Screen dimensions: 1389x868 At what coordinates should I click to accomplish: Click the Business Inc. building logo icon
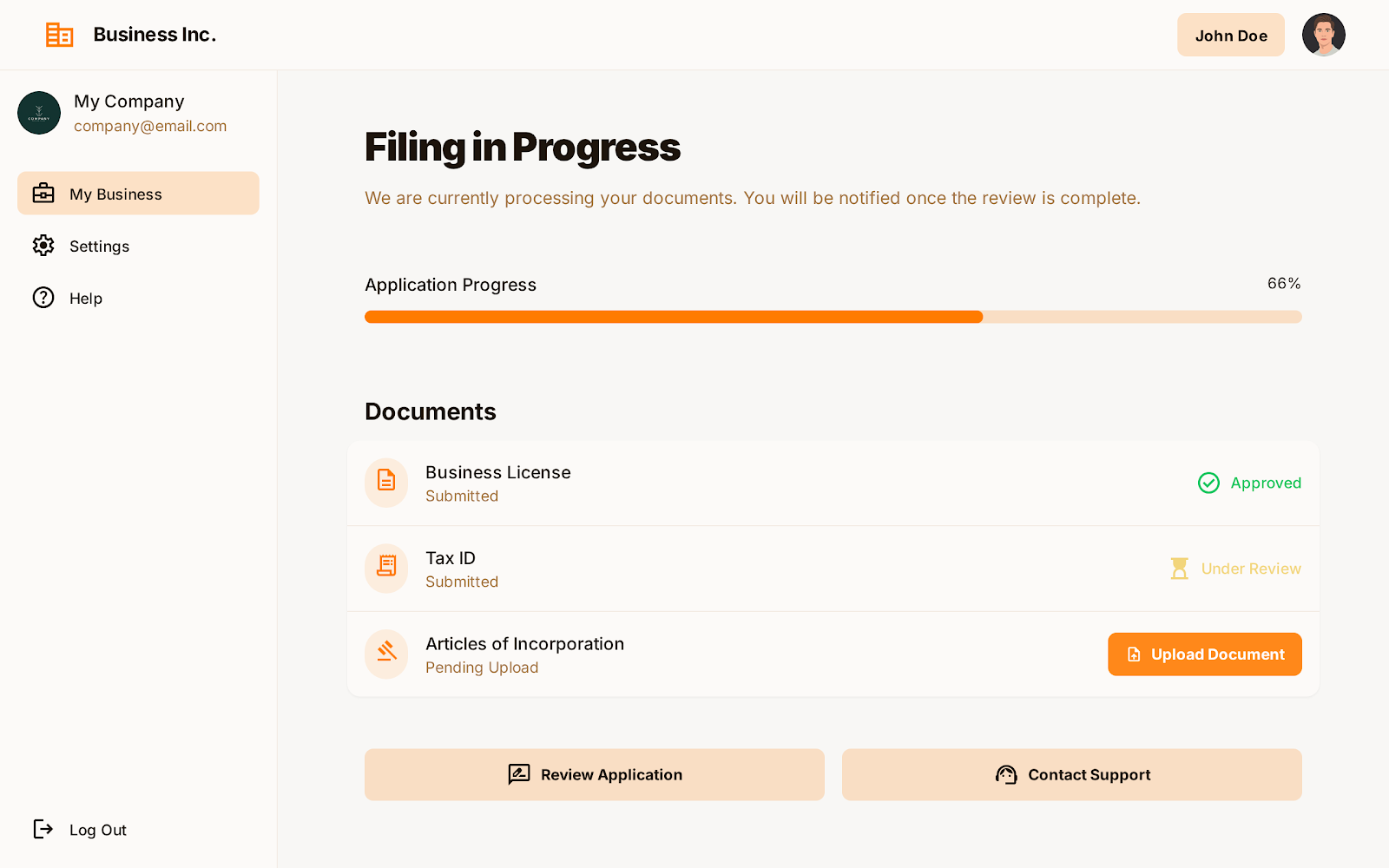pyautogui.click(x=59, y=35)
